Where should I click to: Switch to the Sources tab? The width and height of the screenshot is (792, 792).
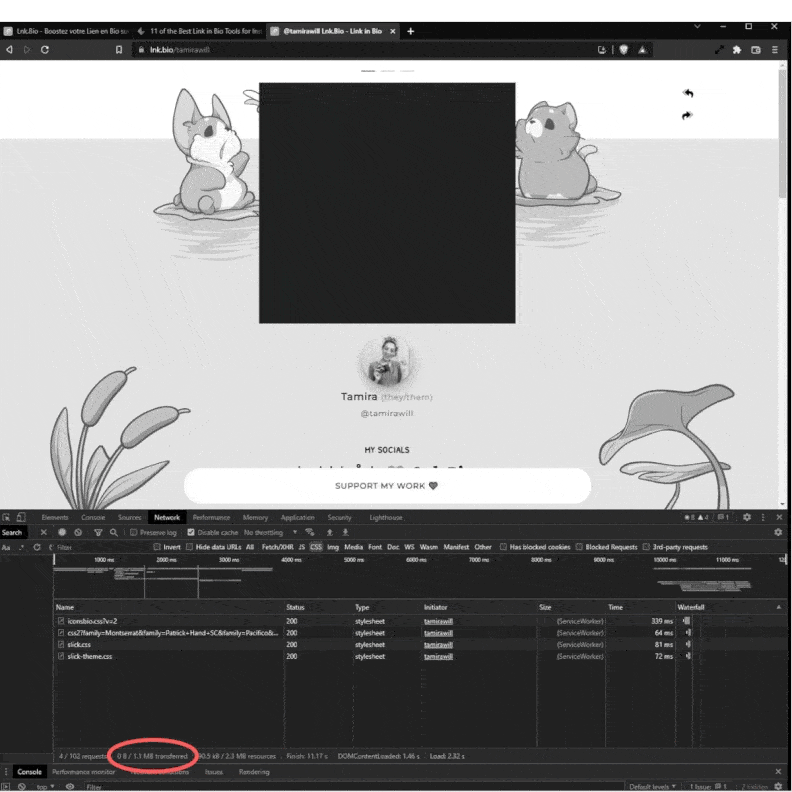pos(129,517)
